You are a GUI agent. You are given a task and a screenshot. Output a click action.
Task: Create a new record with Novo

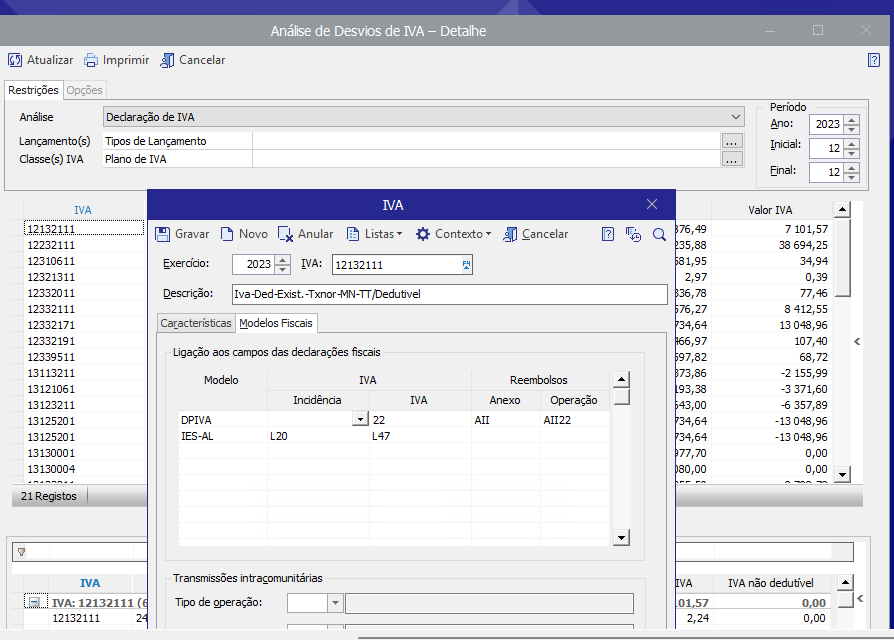point(243,234)
